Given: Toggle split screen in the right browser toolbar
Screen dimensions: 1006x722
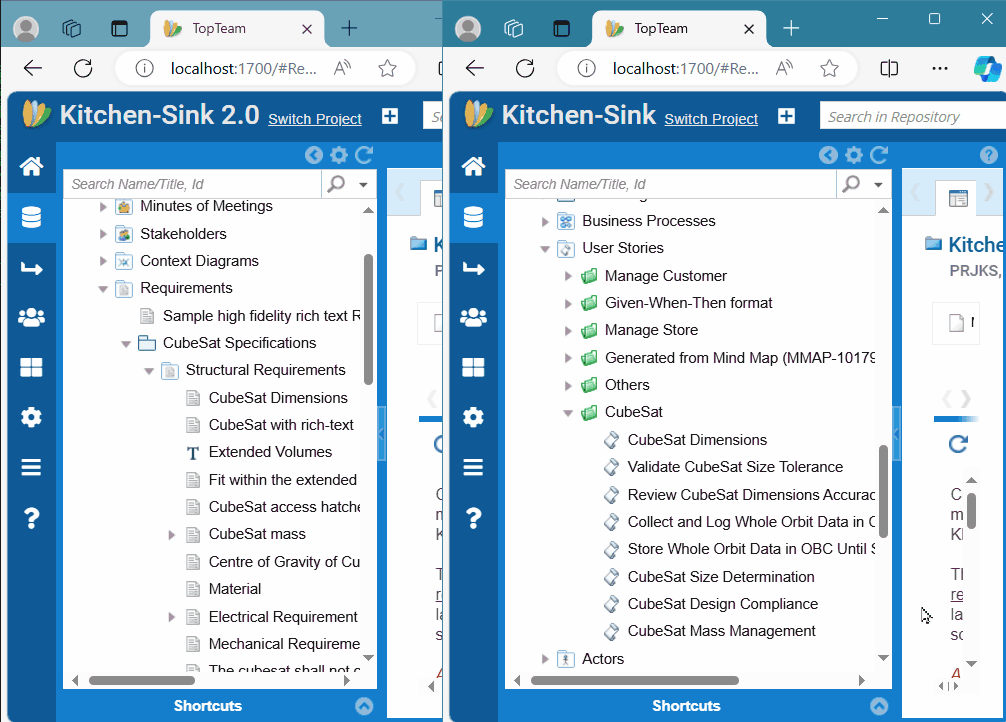Looking at the screenshot, I should [889, 68].
